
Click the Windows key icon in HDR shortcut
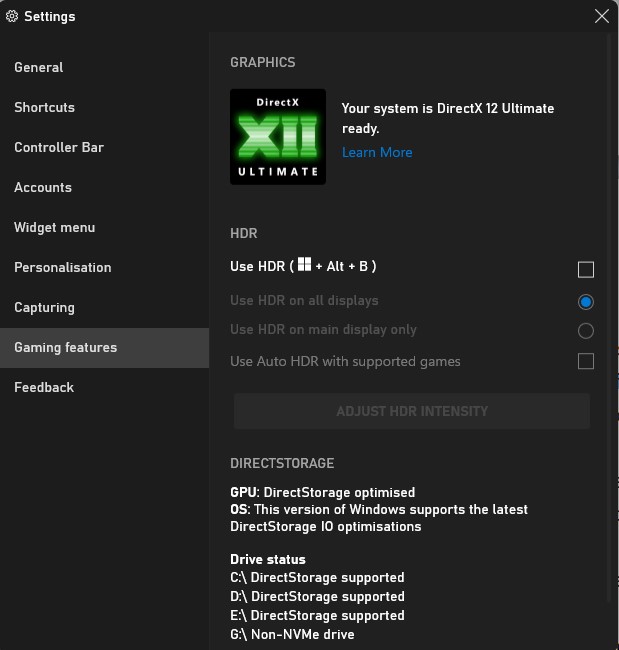click(304, 264)
